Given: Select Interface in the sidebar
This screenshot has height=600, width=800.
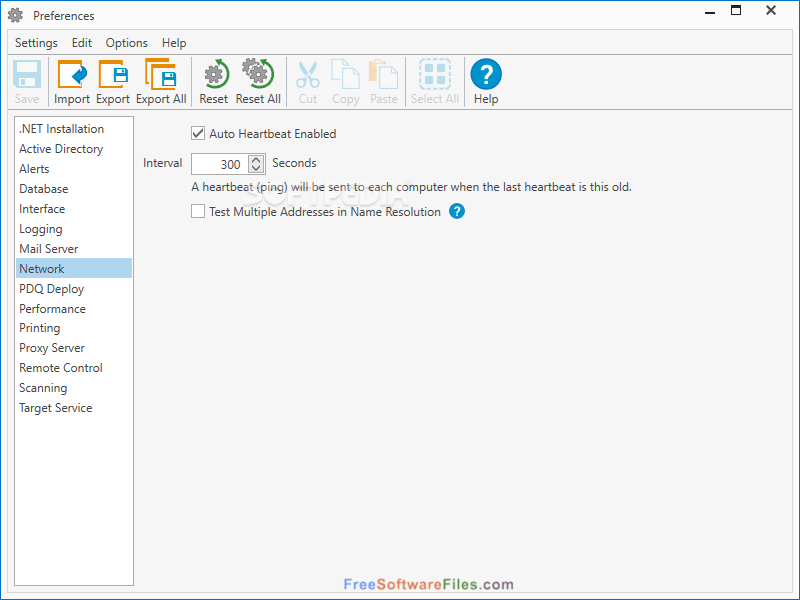Looking at the screenshot, I should point(73,209).
